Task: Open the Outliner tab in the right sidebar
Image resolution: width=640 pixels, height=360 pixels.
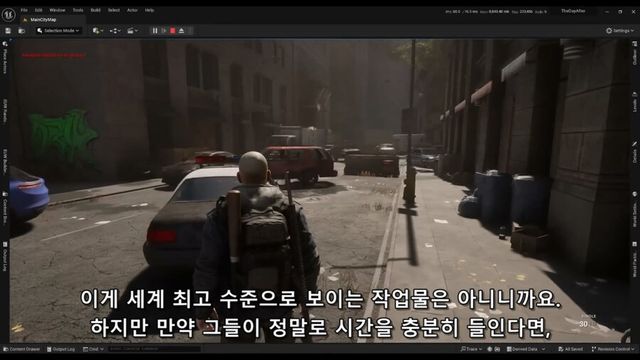Action: coord(634,53)
